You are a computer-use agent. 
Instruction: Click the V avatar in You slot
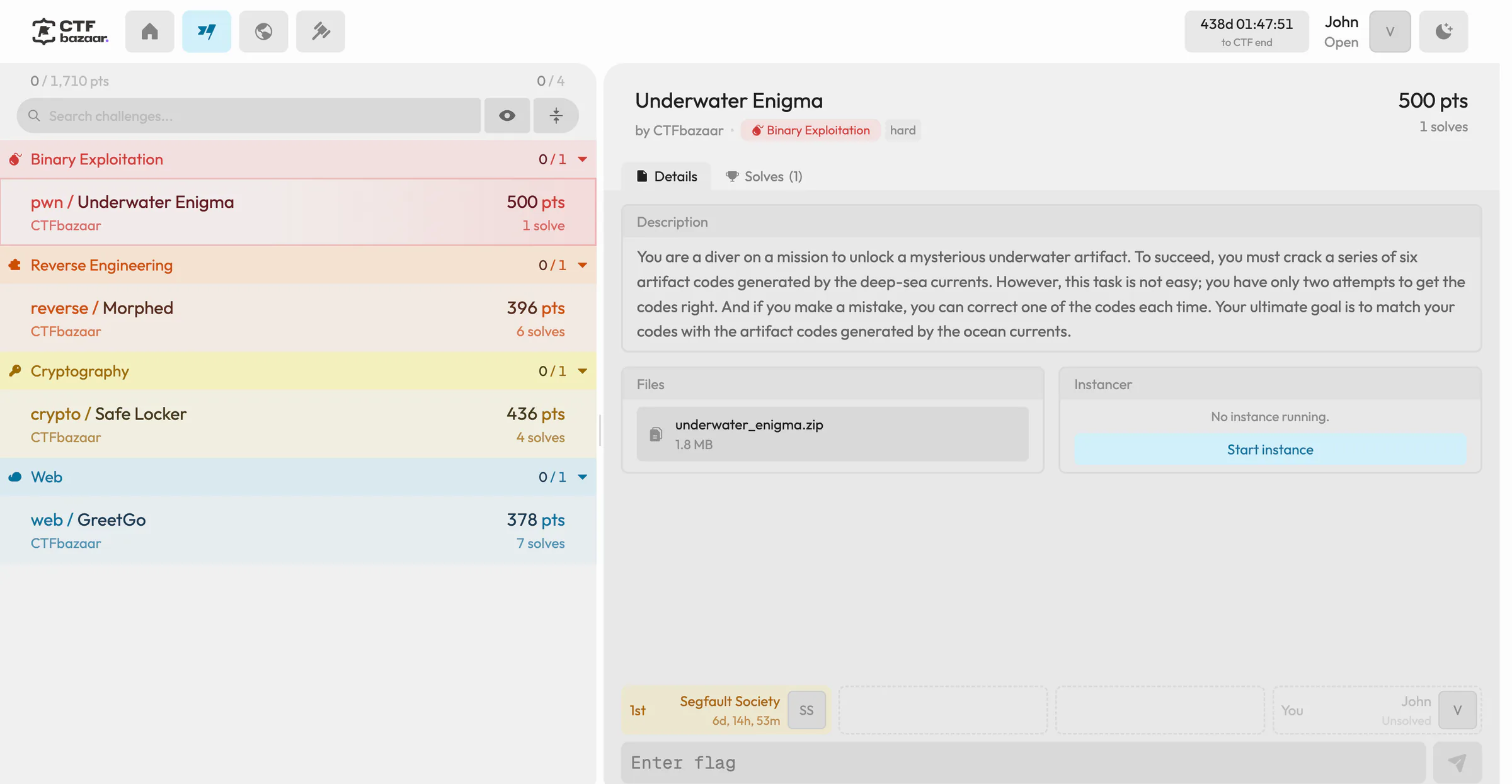pos(1457,710)
